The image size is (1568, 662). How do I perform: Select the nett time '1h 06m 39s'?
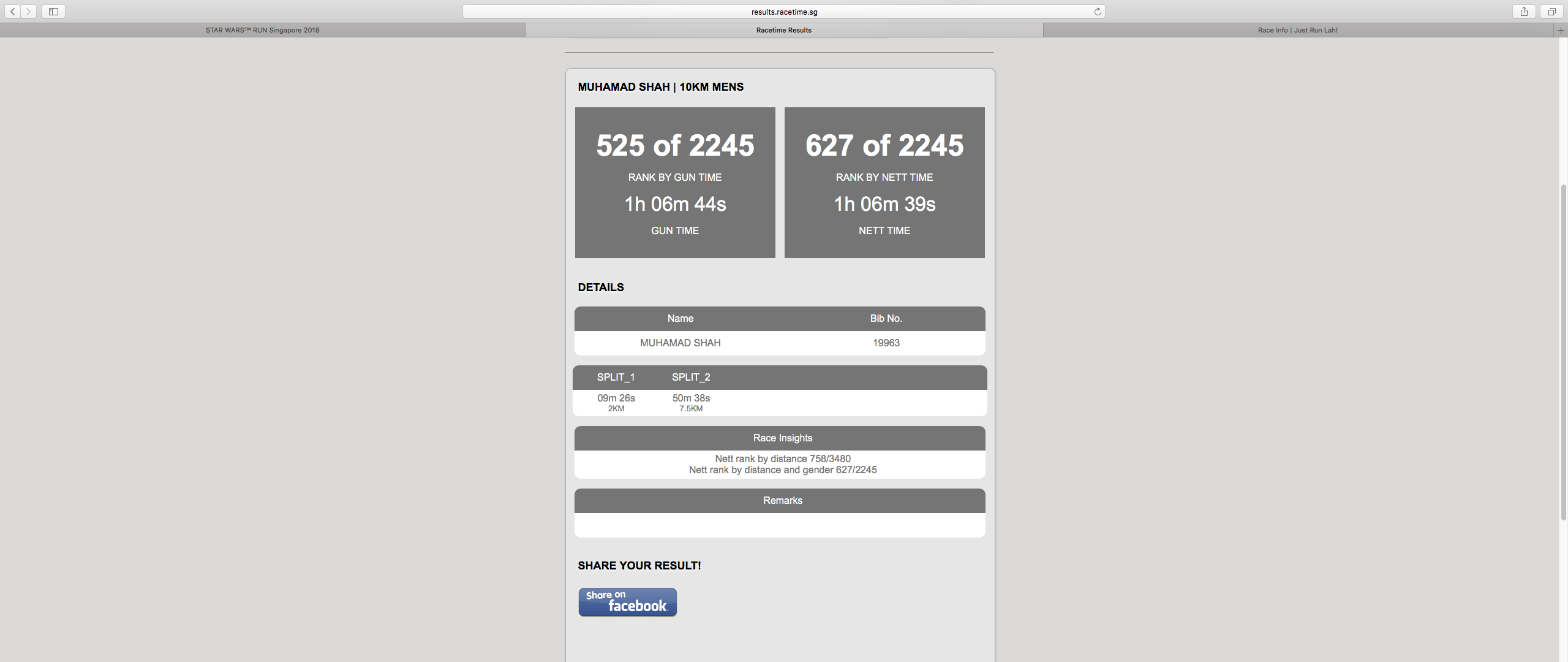(884, 204)
